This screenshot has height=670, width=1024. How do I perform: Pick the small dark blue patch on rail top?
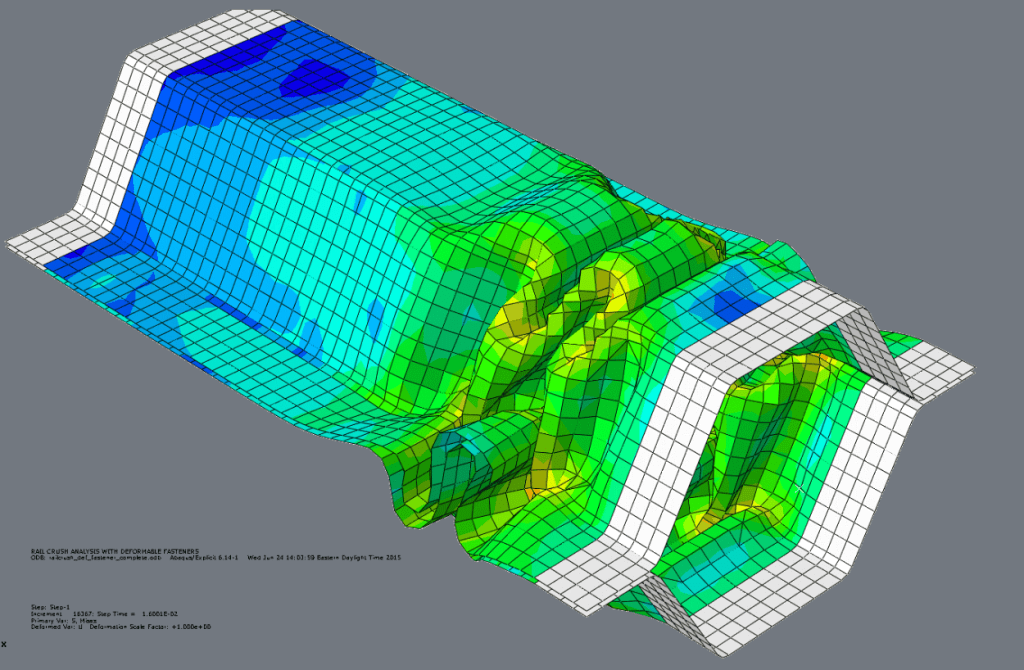(312, 76)
